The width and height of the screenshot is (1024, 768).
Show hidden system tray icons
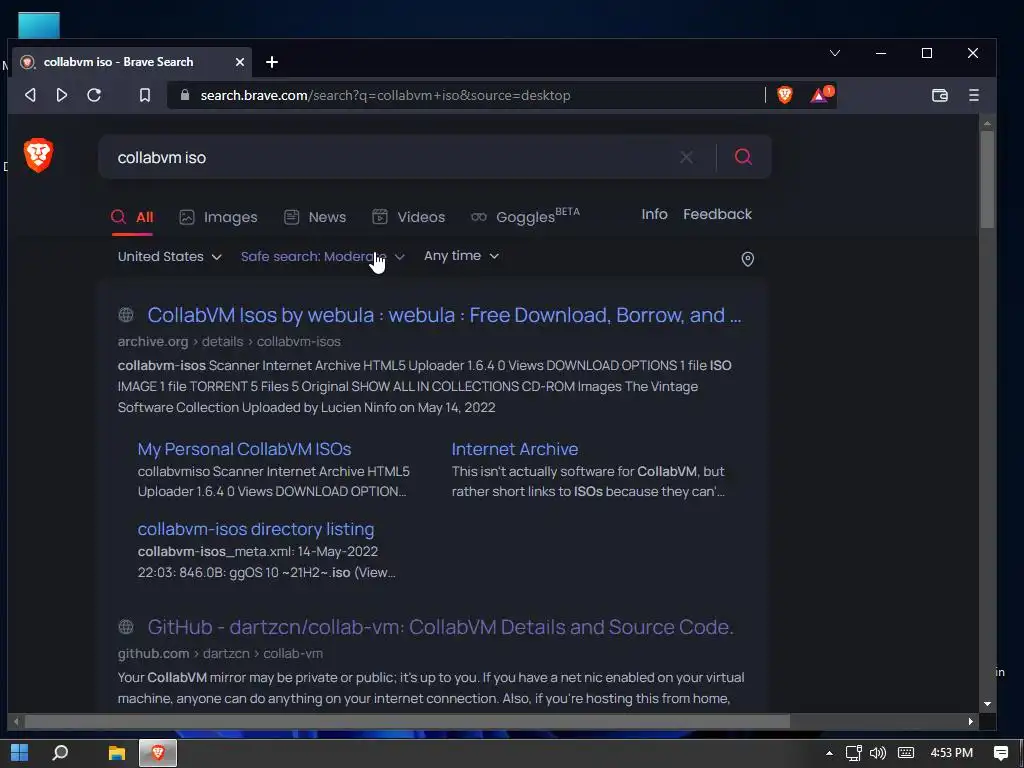click(x=829, y=753)
